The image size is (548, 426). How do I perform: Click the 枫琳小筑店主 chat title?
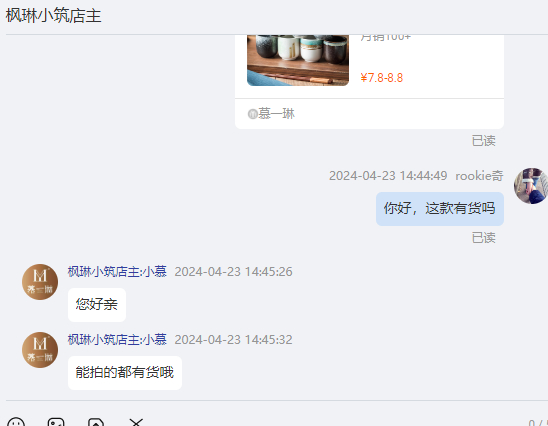click(x=54, y=16)
